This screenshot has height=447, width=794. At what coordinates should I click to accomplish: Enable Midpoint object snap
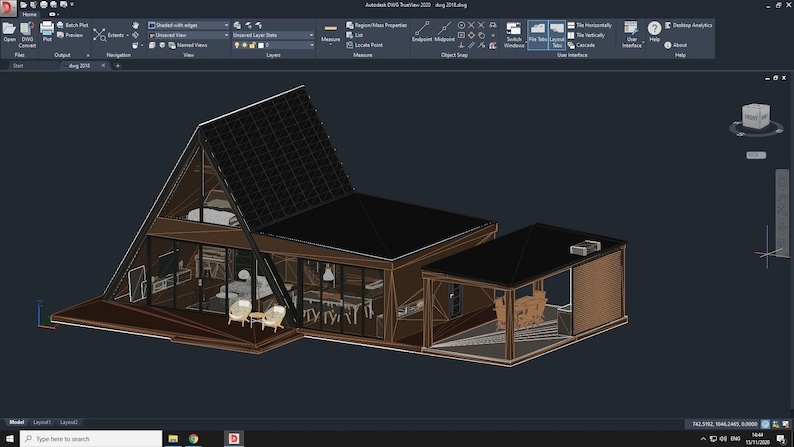(444, 31)
